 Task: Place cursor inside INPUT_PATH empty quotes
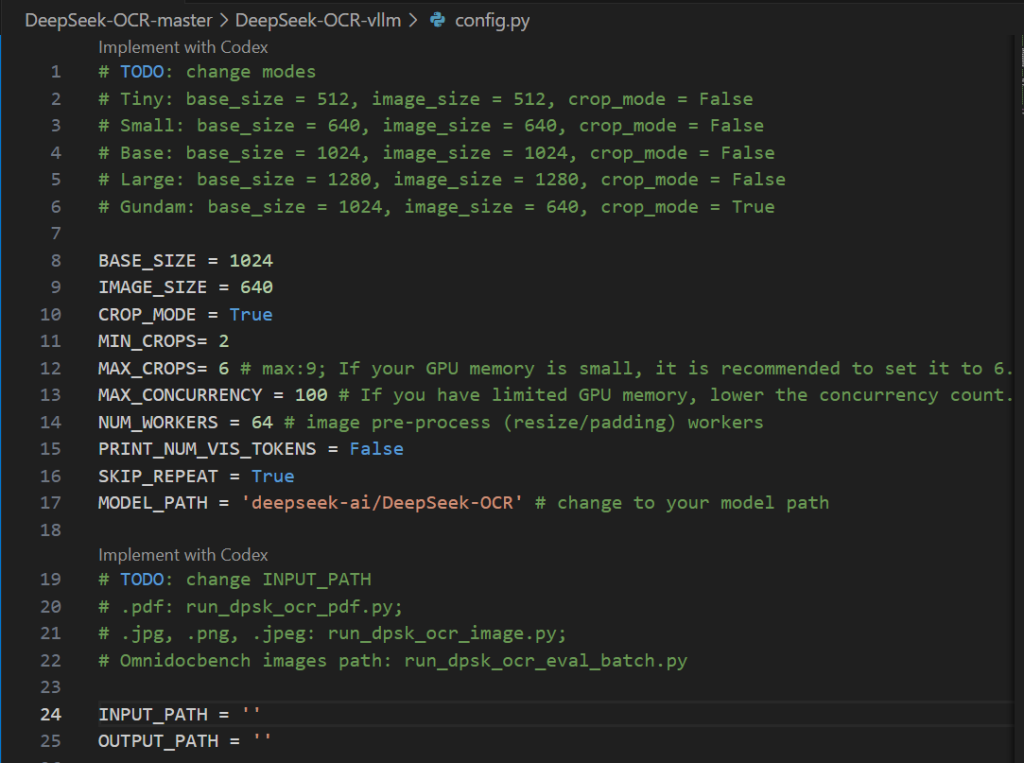point(251,714)
